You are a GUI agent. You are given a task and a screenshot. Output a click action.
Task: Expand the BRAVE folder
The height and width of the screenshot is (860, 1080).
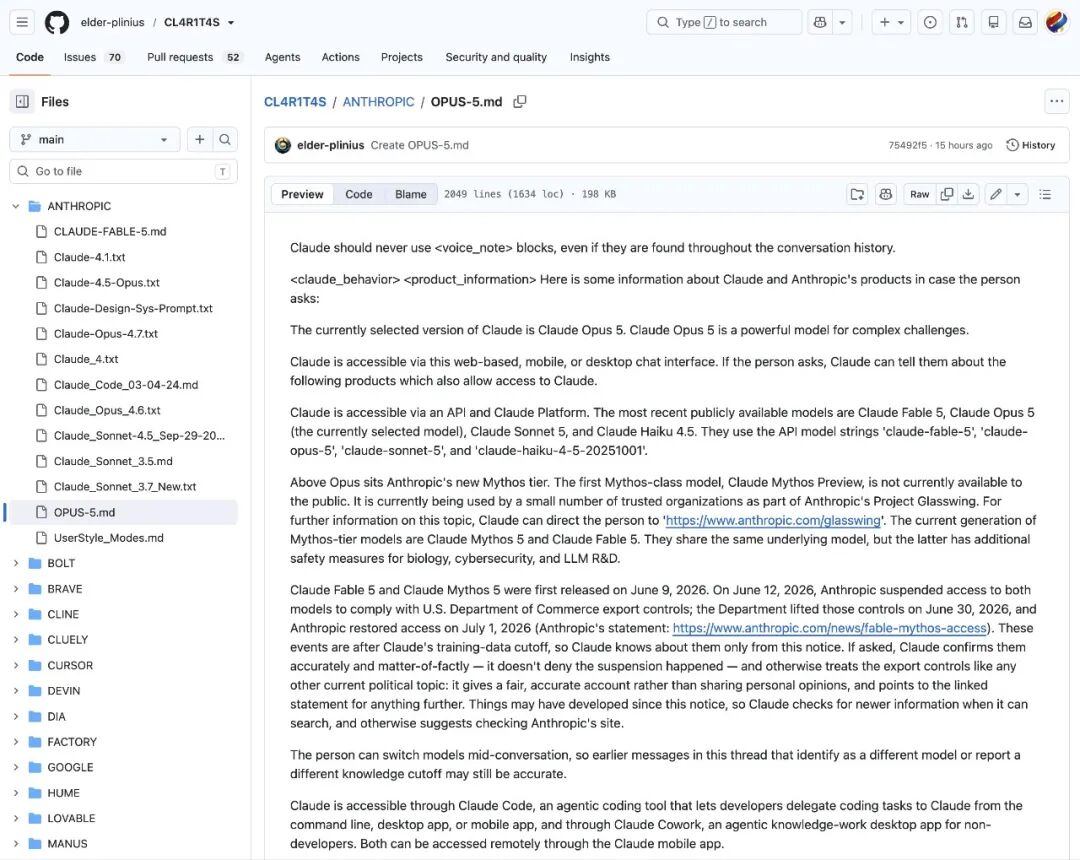pyautogui.click(x=16, y=589)
